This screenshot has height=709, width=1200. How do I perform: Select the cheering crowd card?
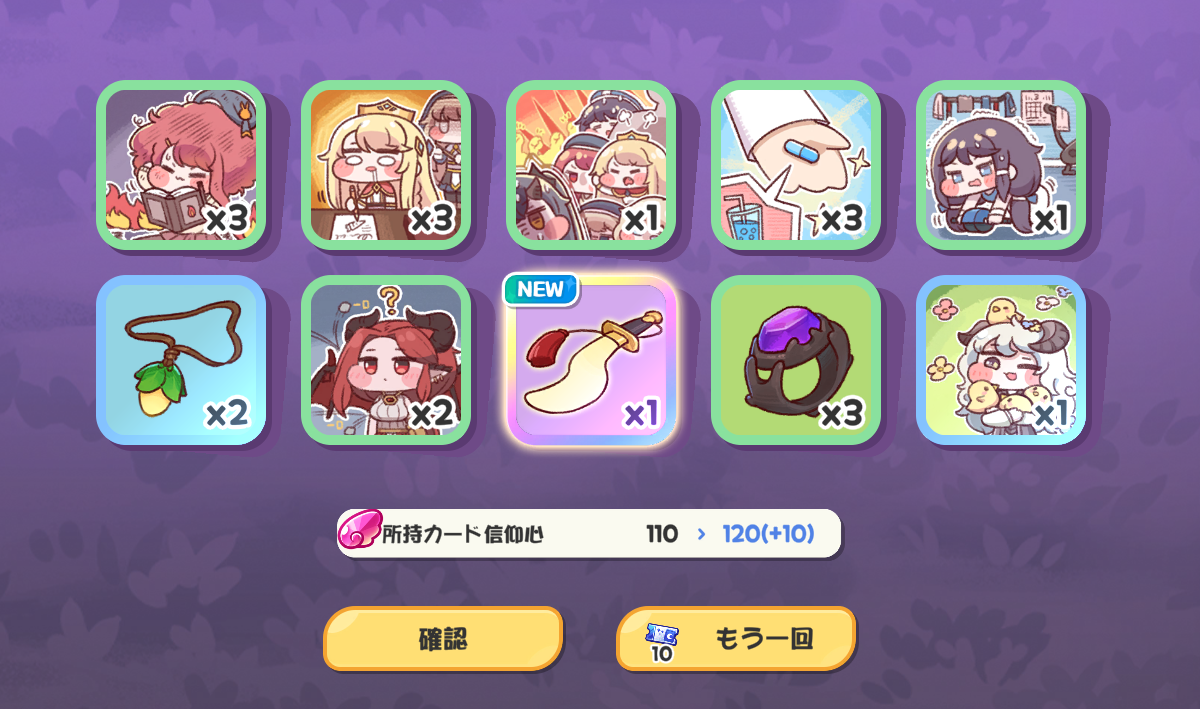click(591, 165)
